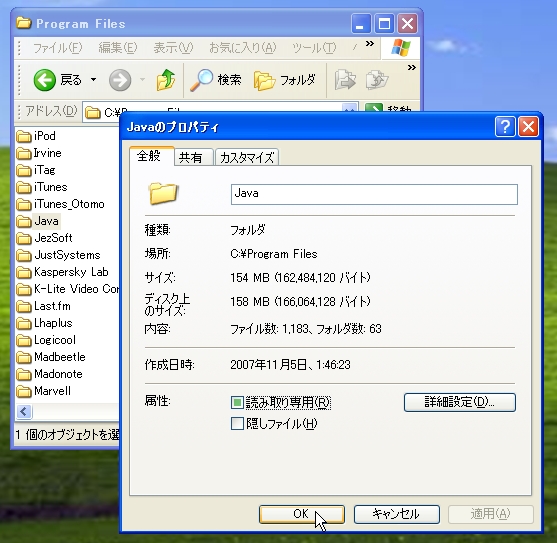Enable the 隠しファイル hidden checkbox
The height and width of the screenshot is (543, 557).
(x=237, y=423)
